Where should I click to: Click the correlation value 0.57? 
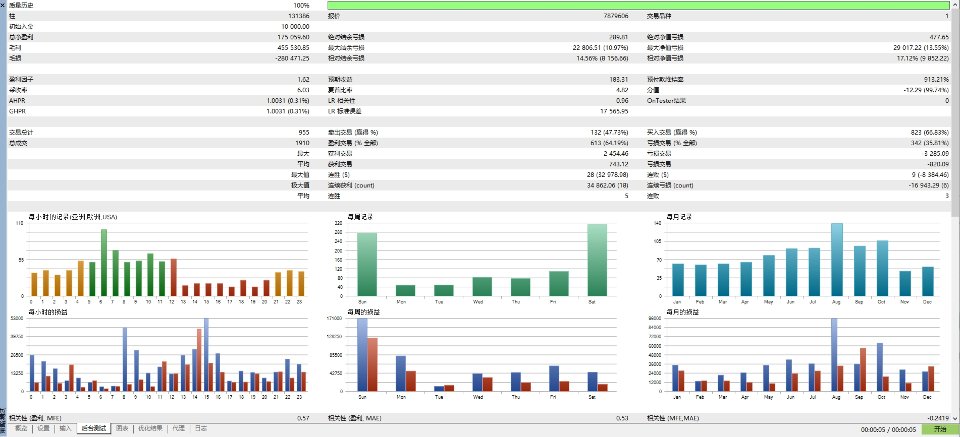pos(304,419)
